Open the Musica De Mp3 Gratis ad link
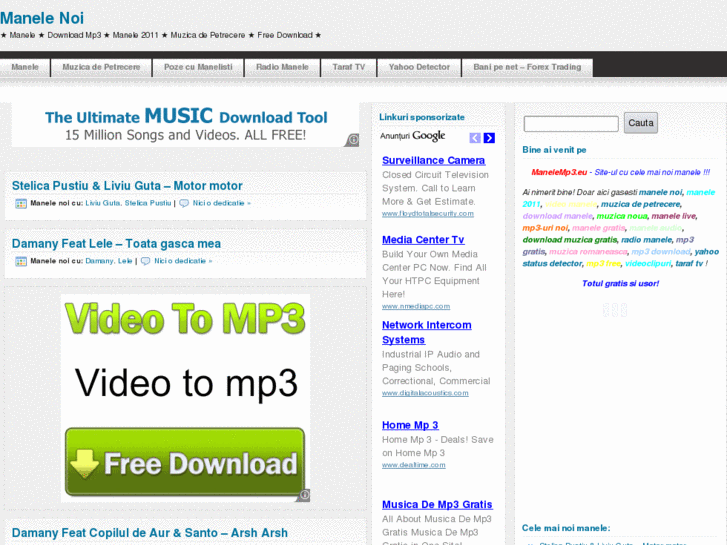The height and width of the screenshot is (545, 727). pyautogui.click(x=437, y=505)
